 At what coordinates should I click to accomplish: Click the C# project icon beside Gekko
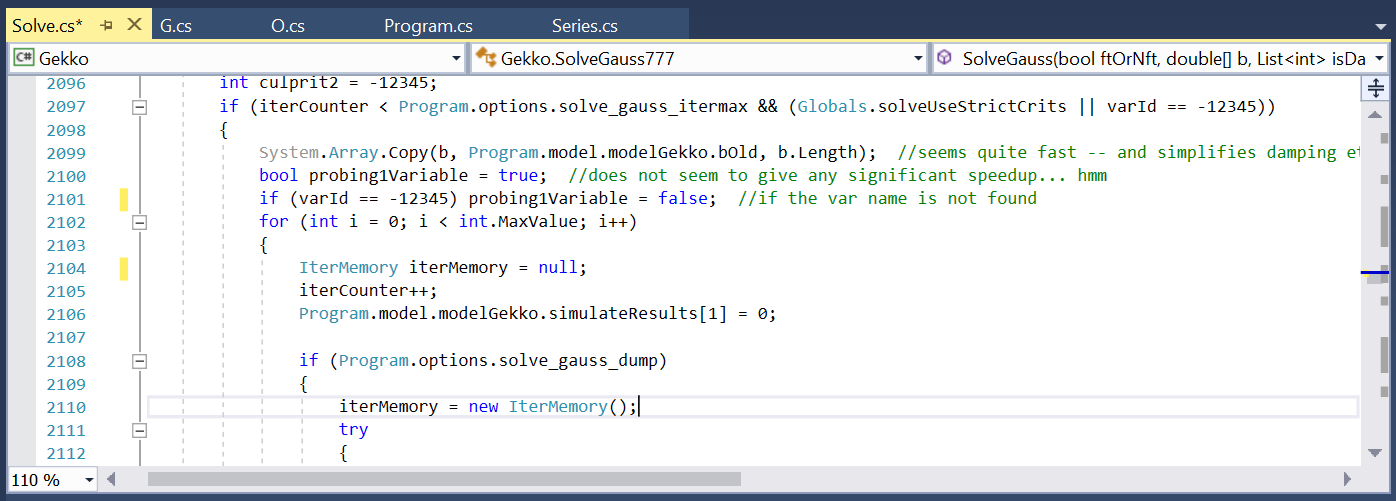[x=23, y=59]
